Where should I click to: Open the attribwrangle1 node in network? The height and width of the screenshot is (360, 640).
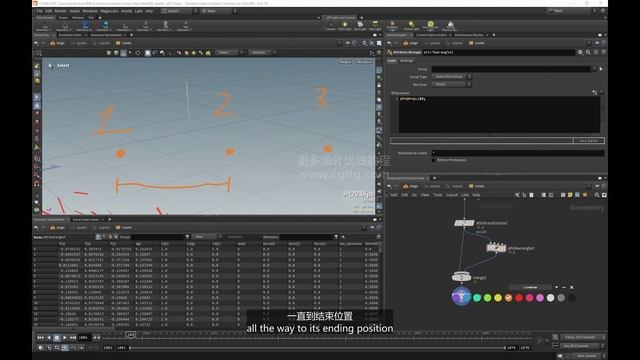[x=496, y=247]
